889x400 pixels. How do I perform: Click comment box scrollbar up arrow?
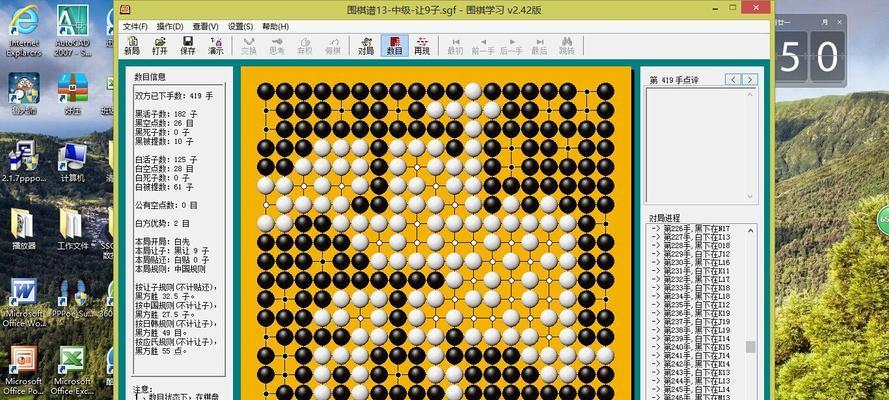click(751, 94)
